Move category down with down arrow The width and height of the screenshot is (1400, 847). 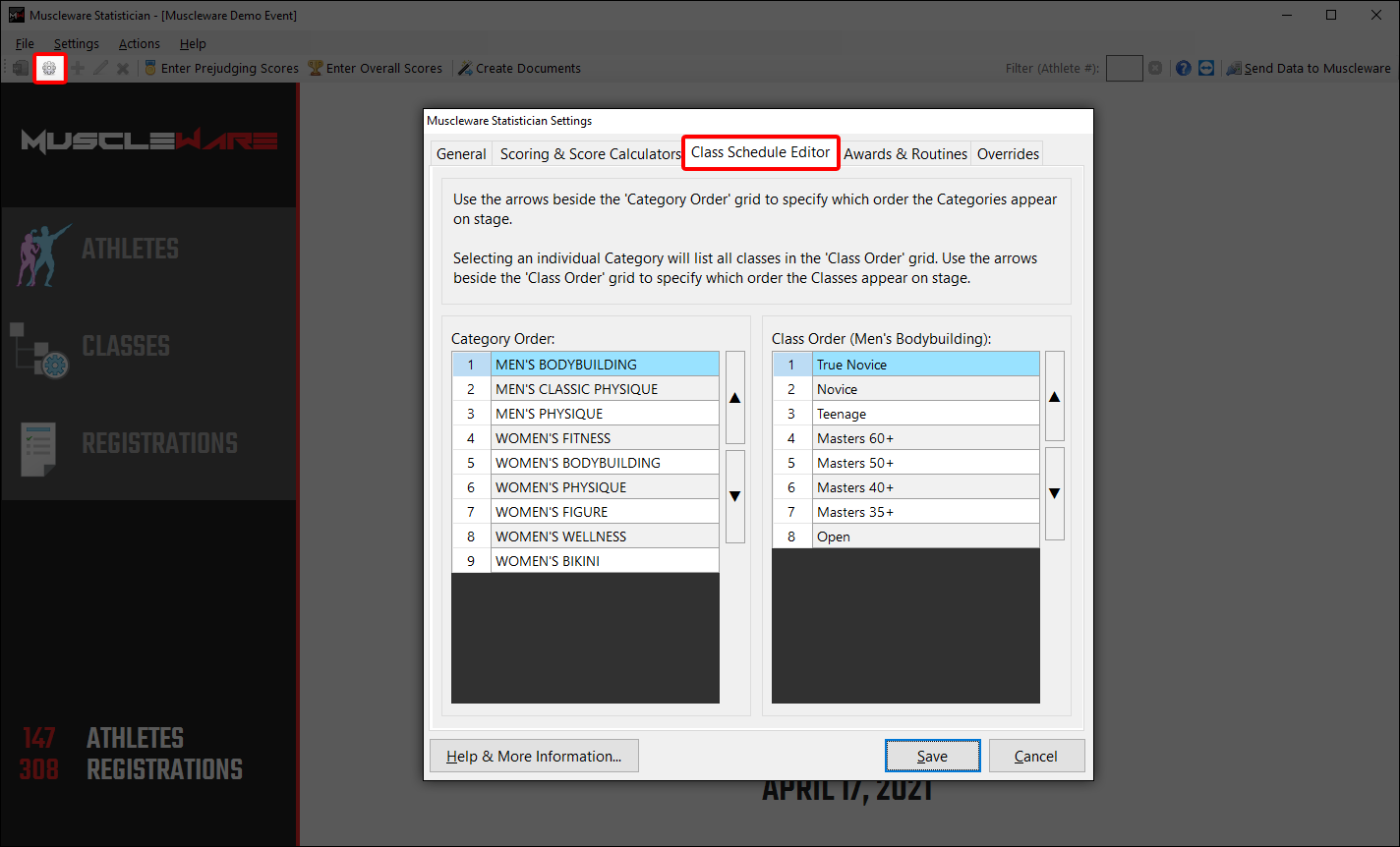point(734,496)
